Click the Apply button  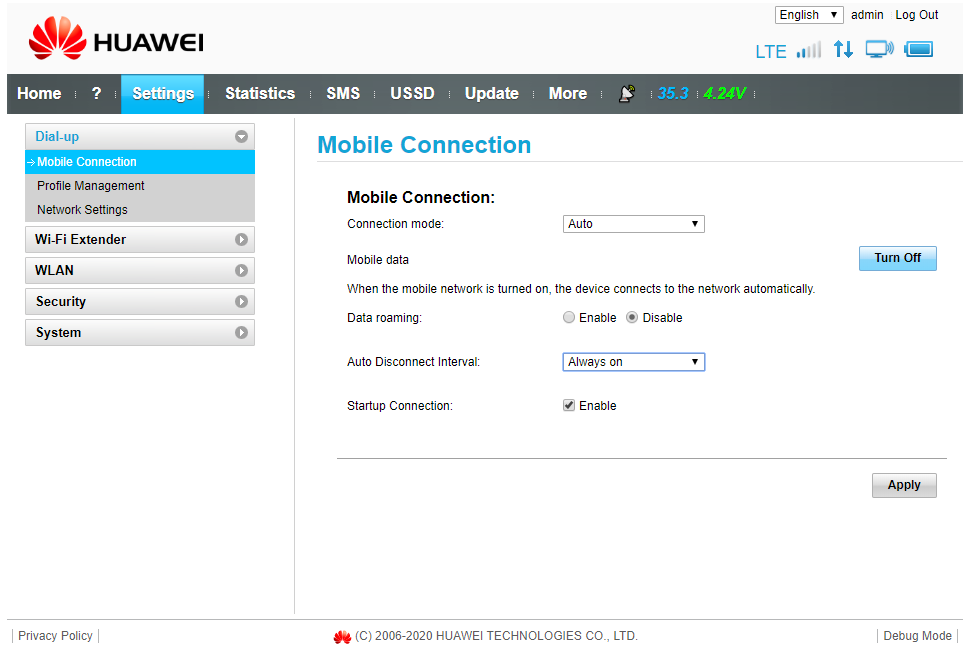(904, 485)
